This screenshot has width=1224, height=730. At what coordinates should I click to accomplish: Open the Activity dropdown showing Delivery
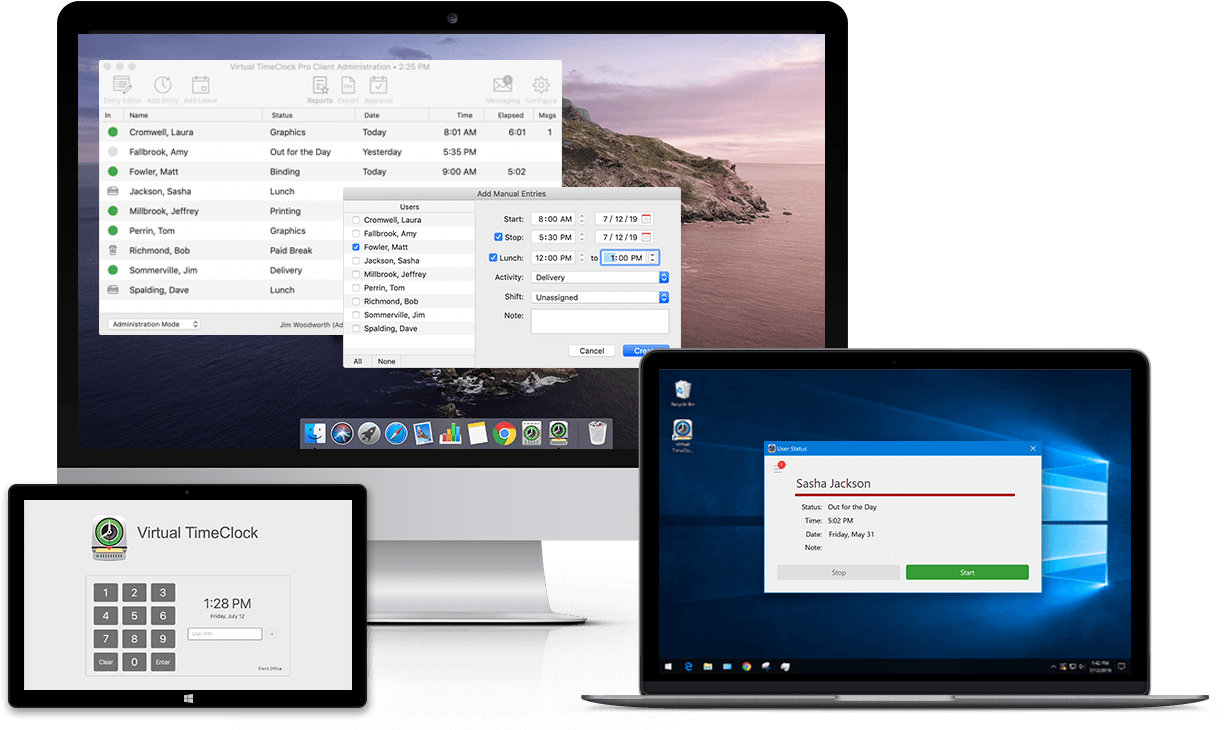600,277
